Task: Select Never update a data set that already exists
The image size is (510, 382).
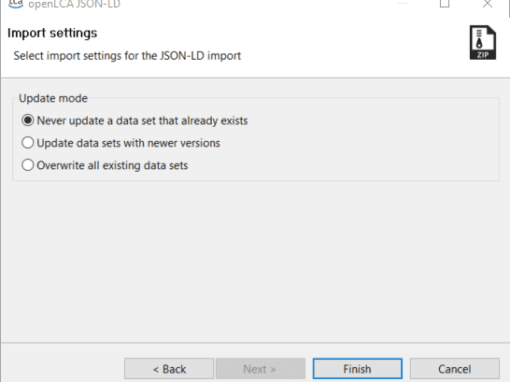Action: tap(135, 120)
